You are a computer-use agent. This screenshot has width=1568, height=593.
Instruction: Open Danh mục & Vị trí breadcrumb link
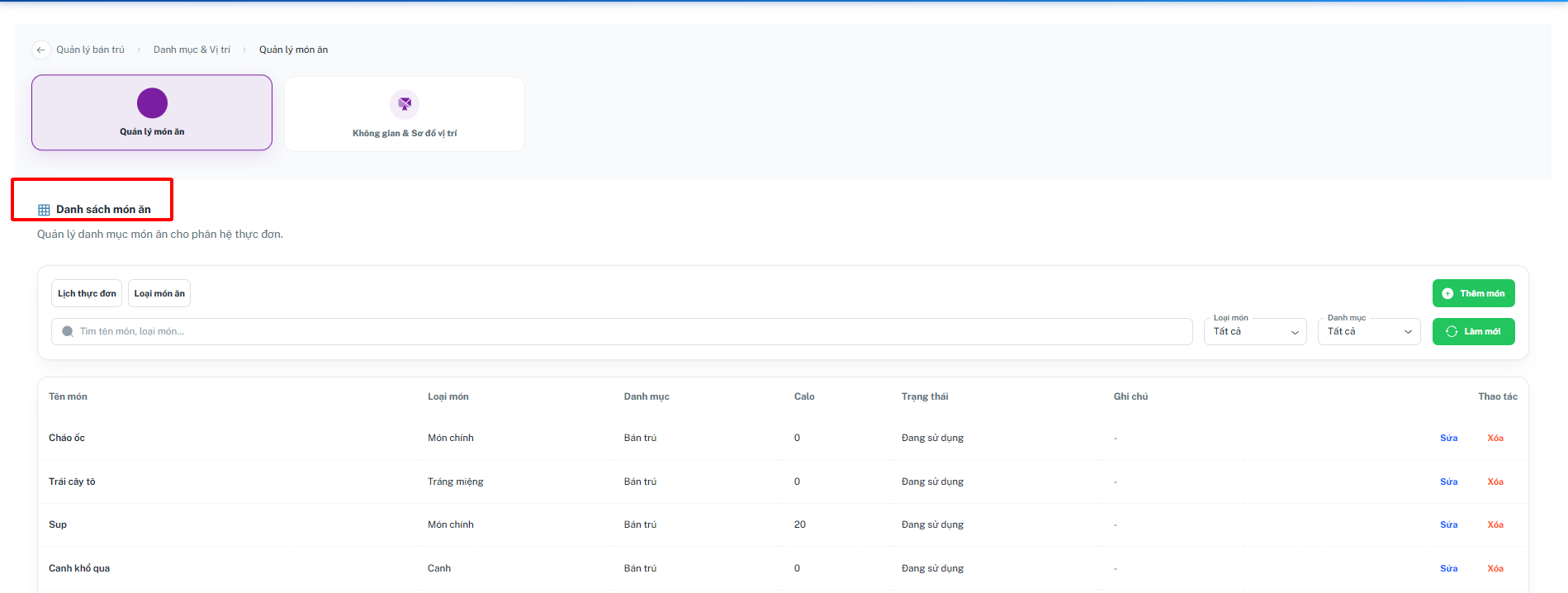(192, 50)
